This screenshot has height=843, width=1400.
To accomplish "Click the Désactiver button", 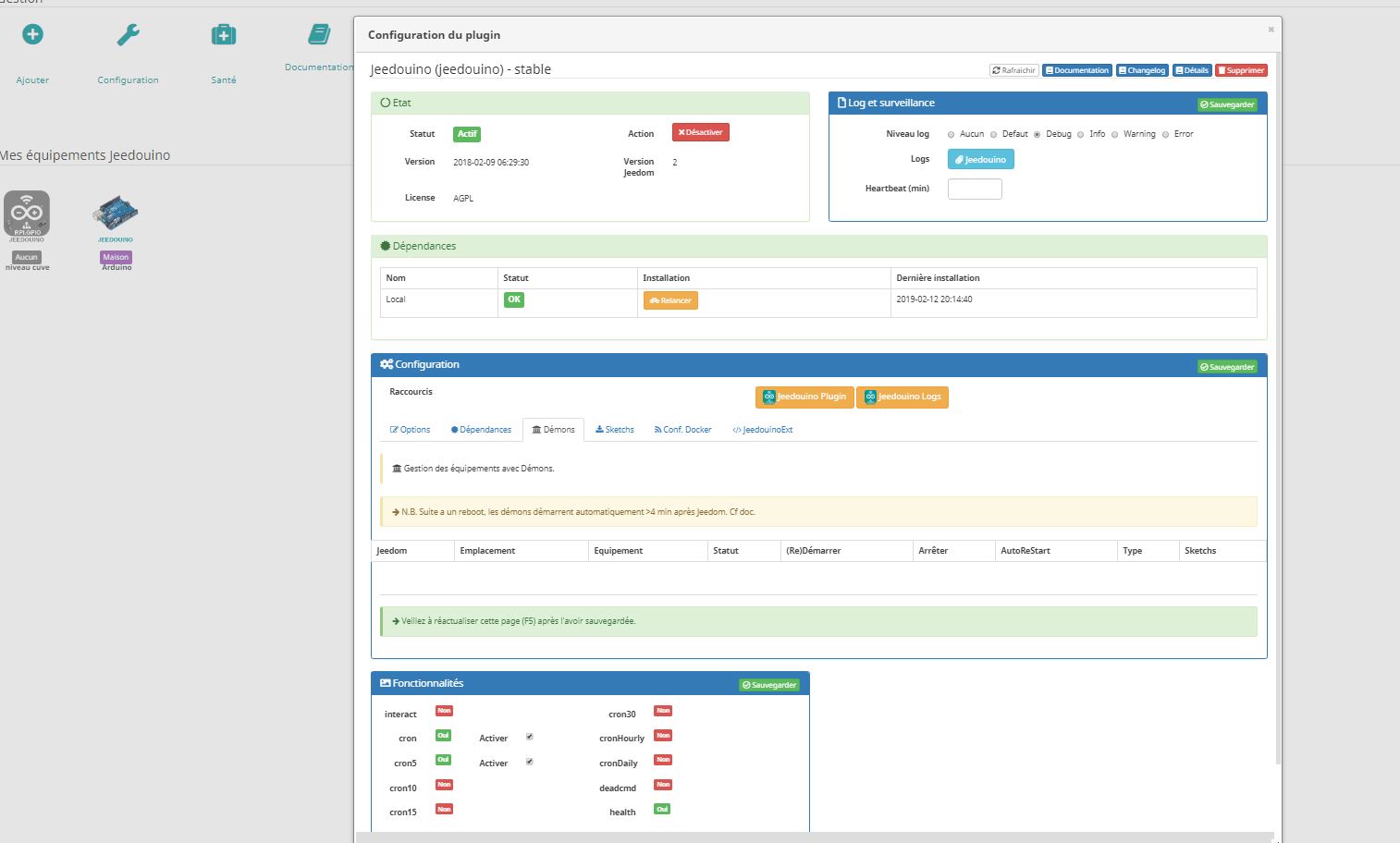I will tap(700, 132).
